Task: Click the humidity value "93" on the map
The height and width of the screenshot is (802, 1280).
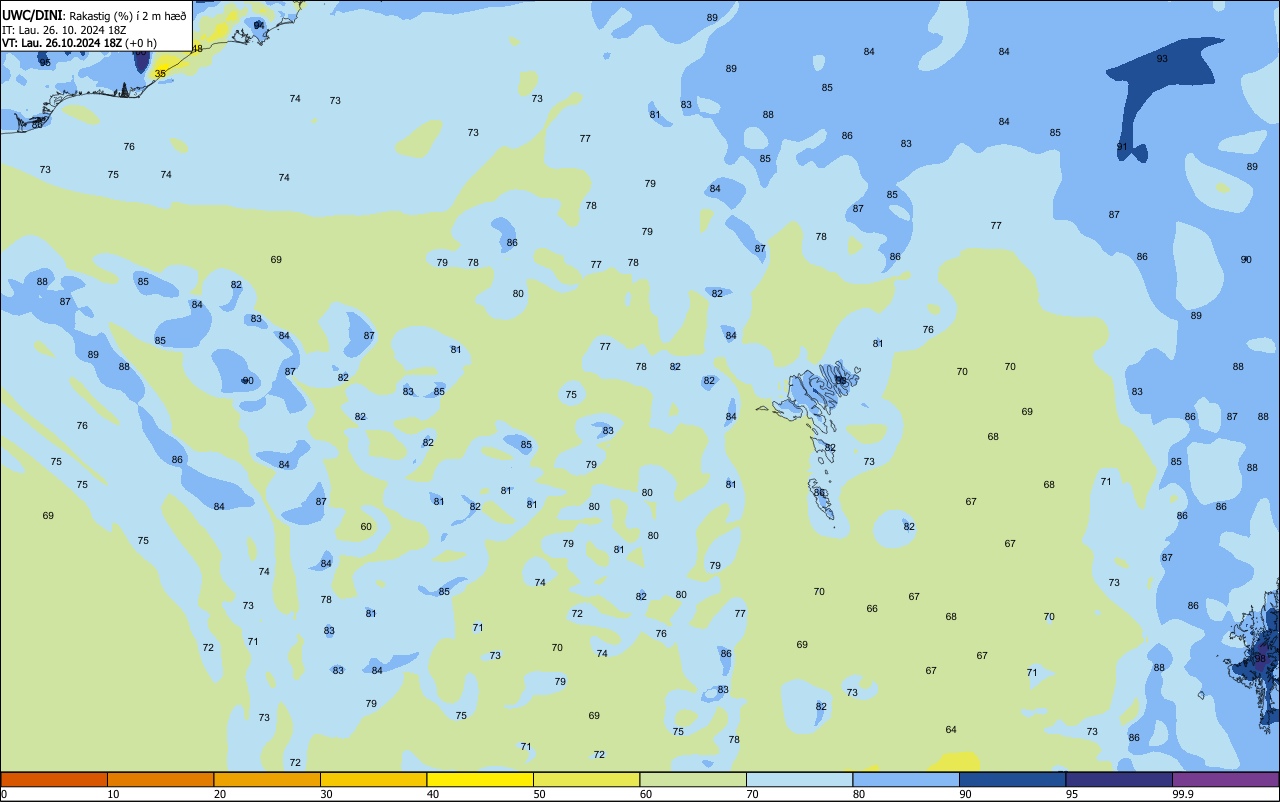Action: coord(1162,59)
